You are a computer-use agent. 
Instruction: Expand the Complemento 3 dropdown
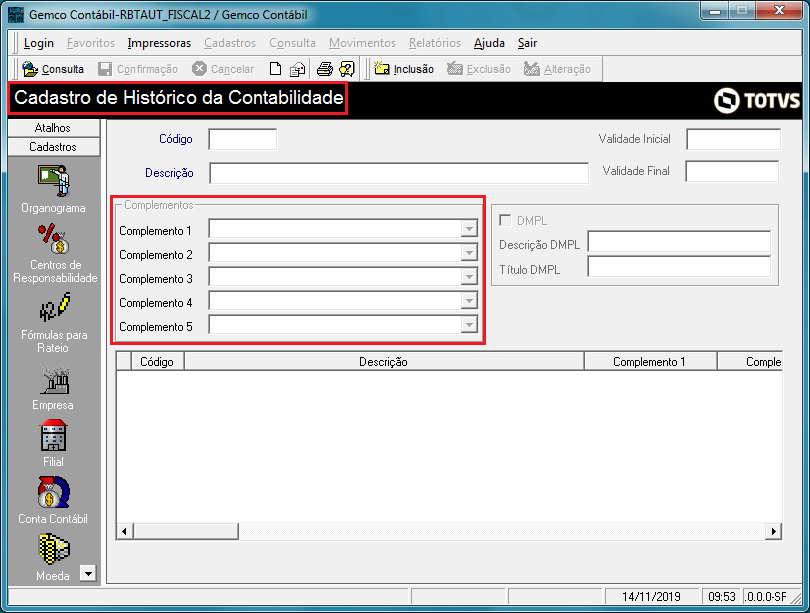[469, 277]
